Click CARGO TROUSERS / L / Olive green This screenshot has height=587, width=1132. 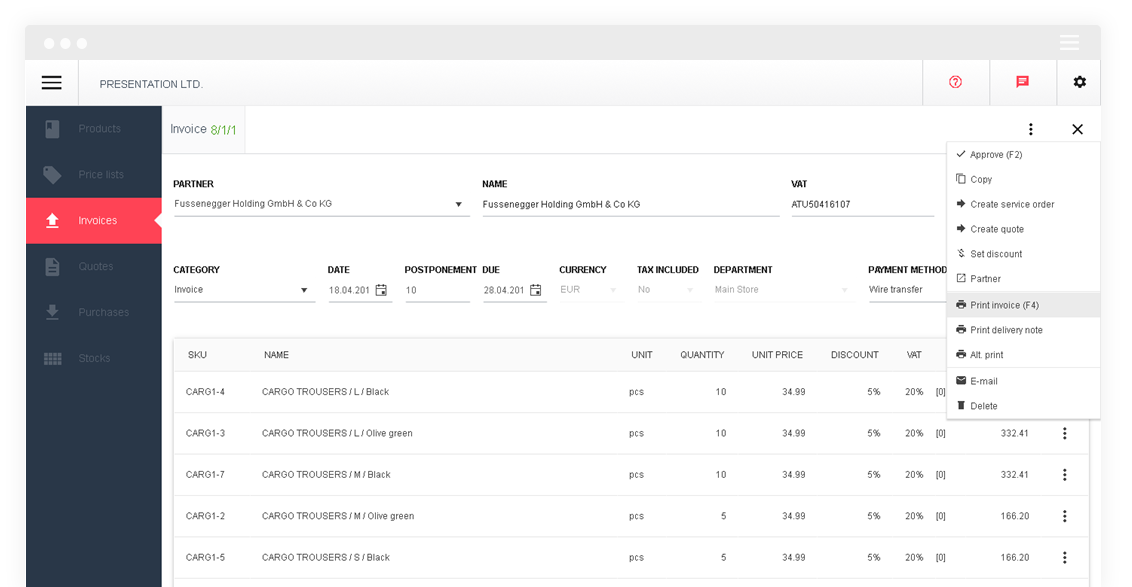(x=337, y=433)
